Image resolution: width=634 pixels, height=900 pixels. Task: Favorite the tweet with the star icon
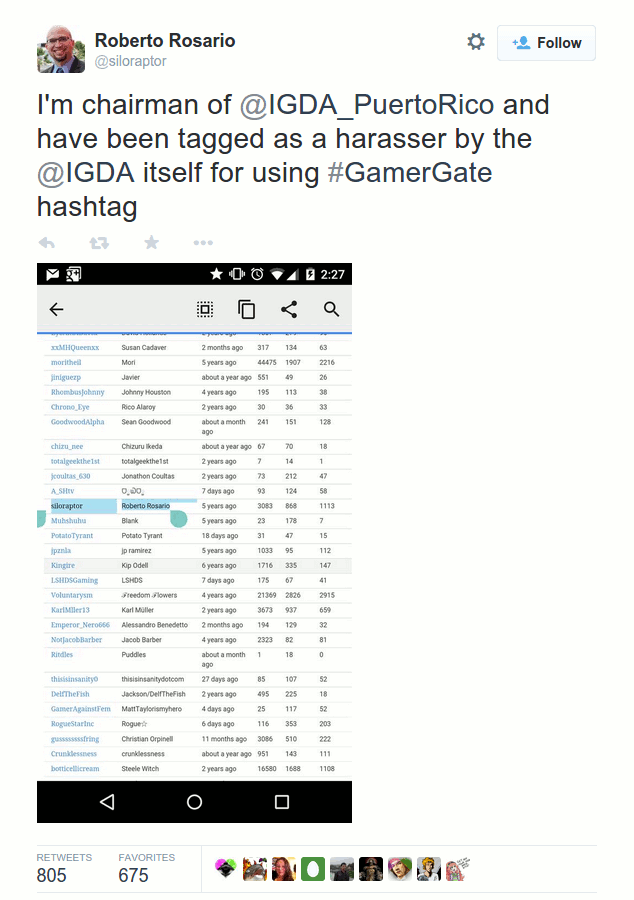click(151, 242)
